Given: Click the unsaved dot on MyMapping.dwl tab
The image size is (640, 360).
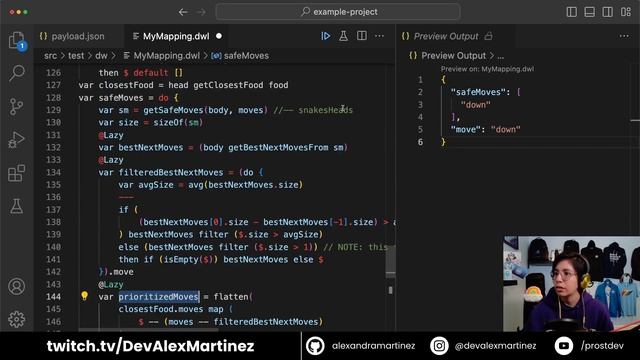Looking at the screenshot, I should point(219,36).
